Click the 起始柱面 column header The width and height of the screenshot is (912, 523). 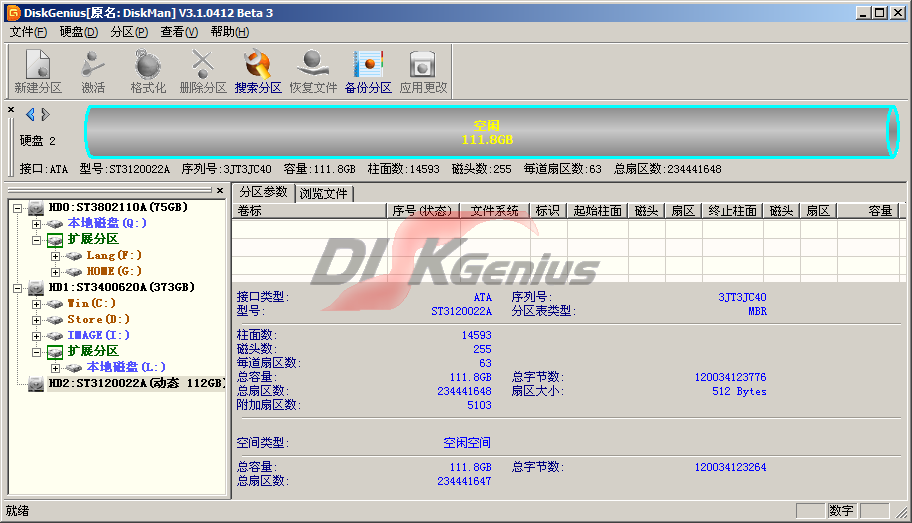(x=597, y=211)
